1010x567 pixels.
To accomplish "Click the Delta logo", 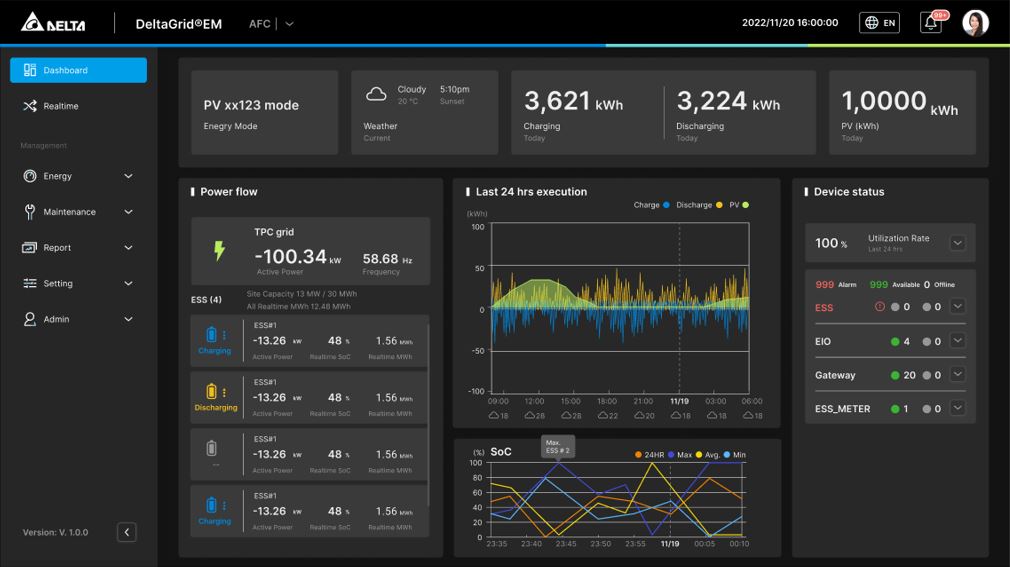I will (53, 23).
